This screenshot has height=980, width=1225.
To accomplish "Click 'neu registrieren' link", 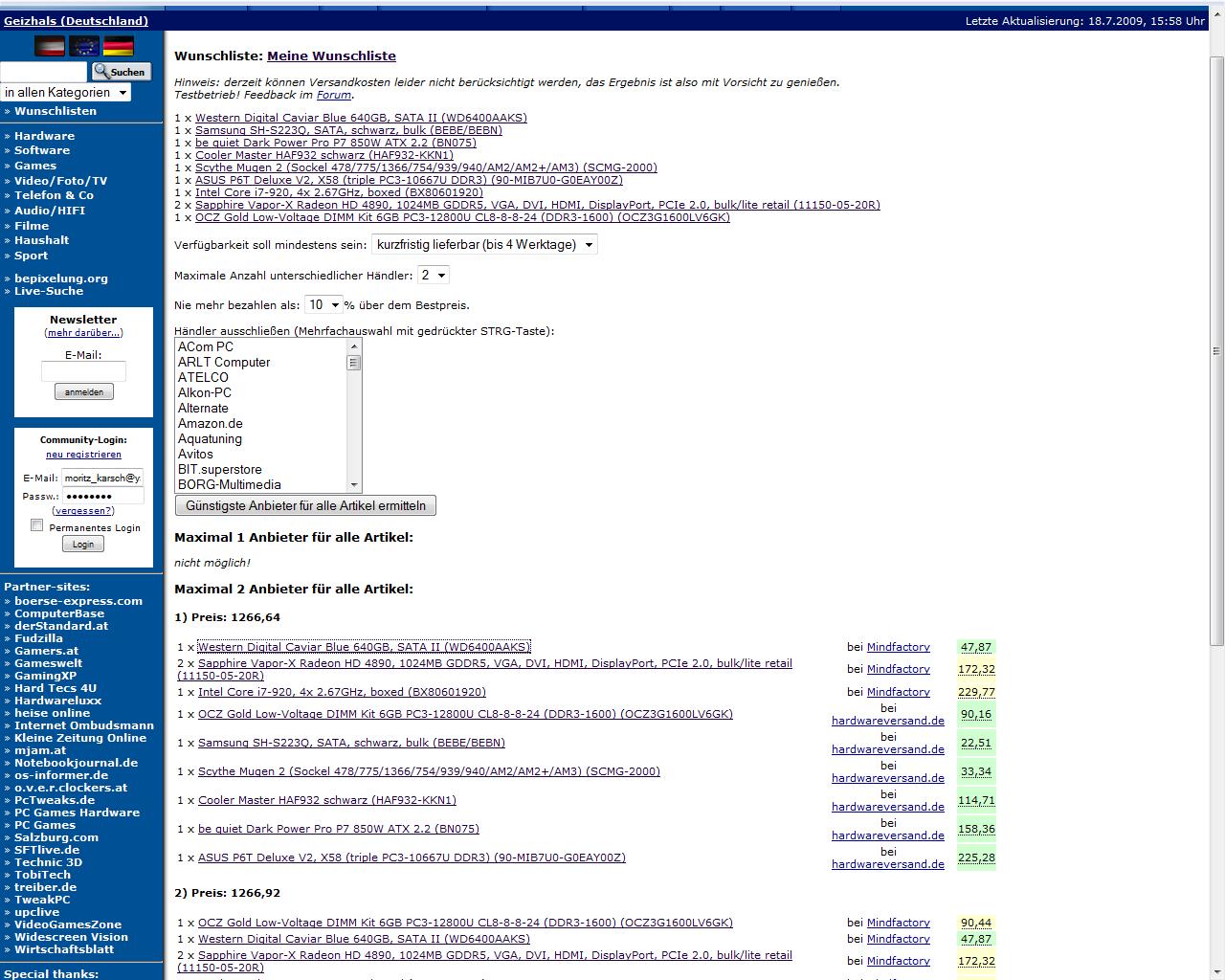I will tap(84, 455).
